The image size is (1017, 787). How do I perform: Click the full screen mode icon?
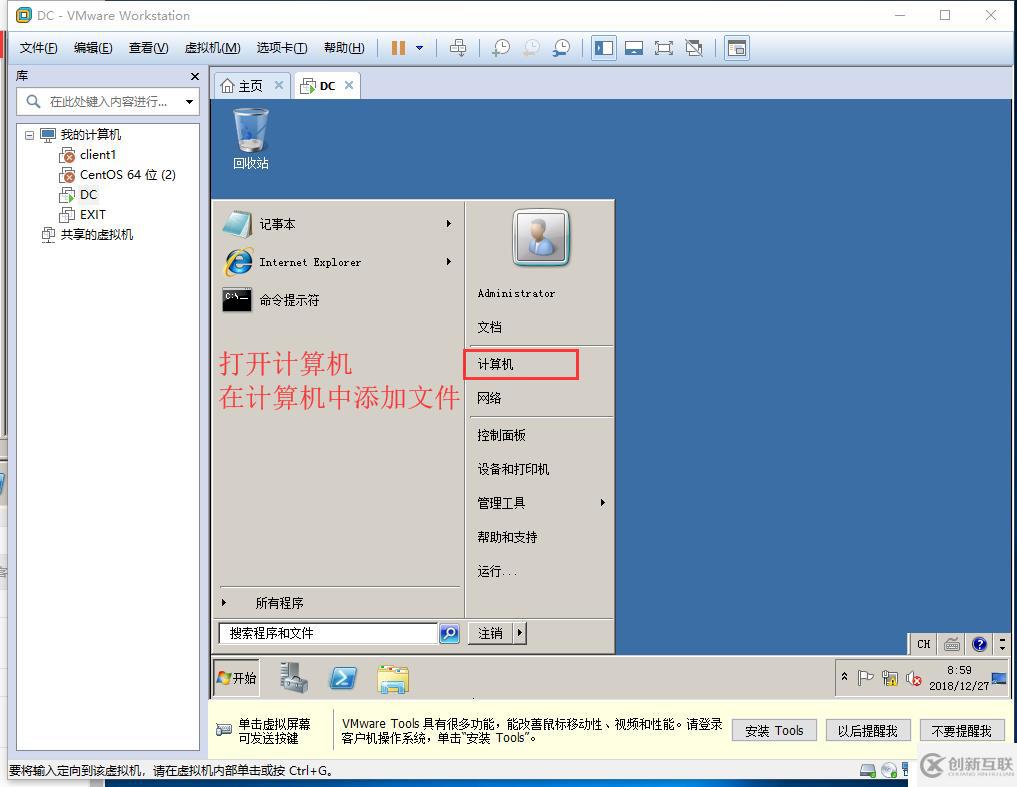tap(664, 48)
